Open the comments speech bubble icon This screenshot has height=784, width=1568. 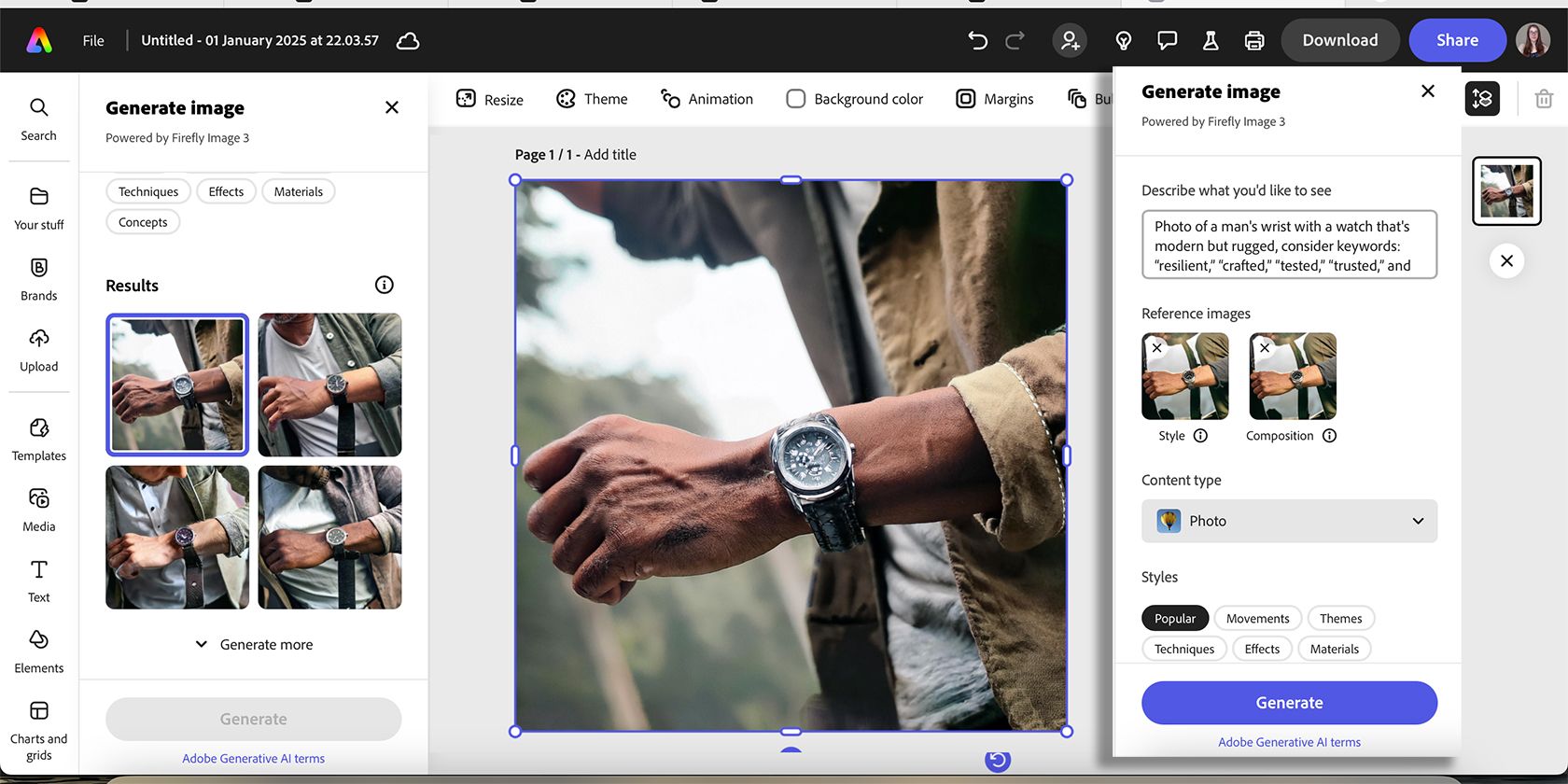point(1167,40)
